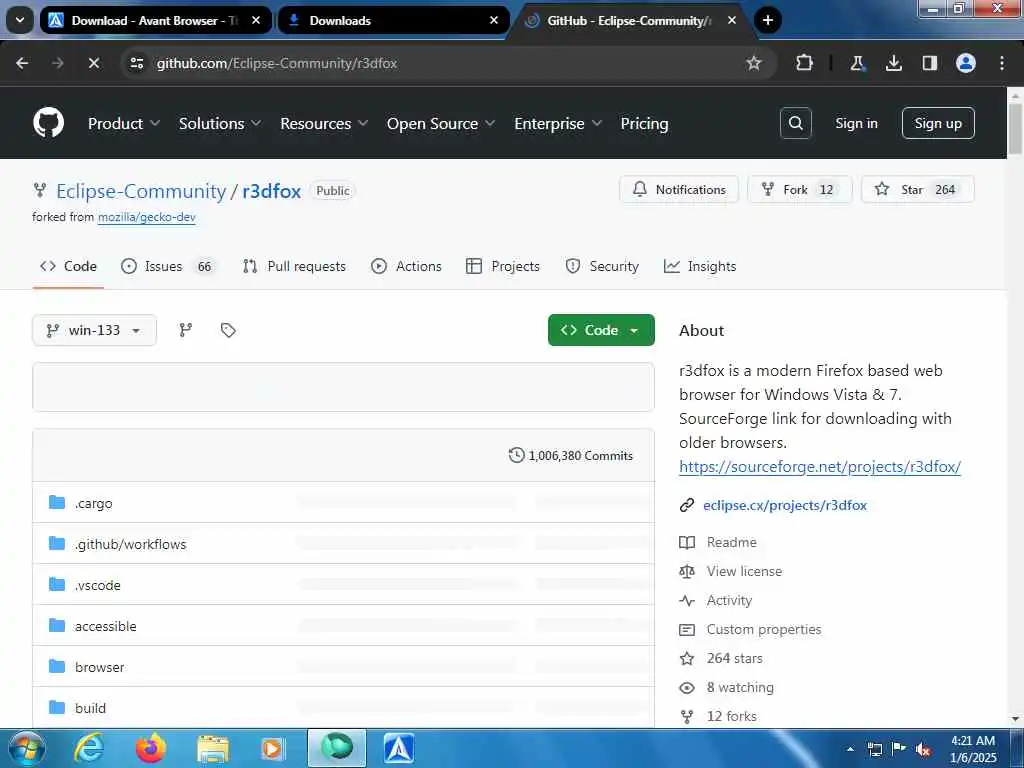Click the Notifications button
The width and height of the screenshot is (1024, 768).
pos(679,189)
